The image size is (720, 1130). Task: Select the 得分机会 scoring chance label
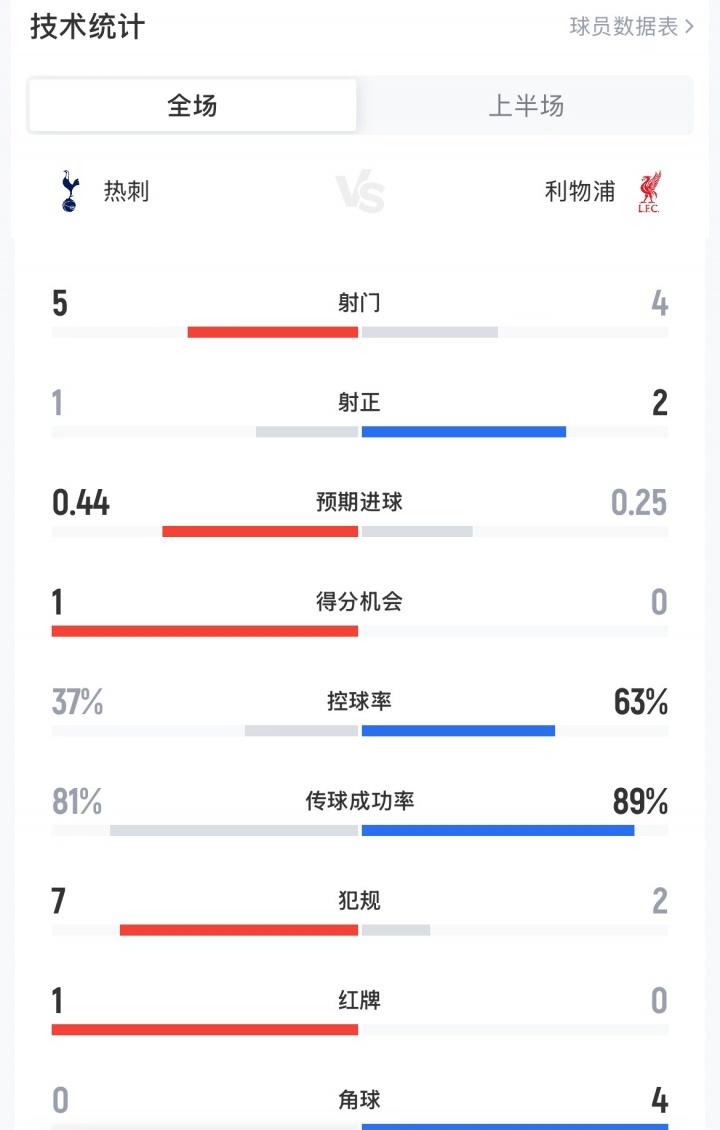(x=359, y=602)
